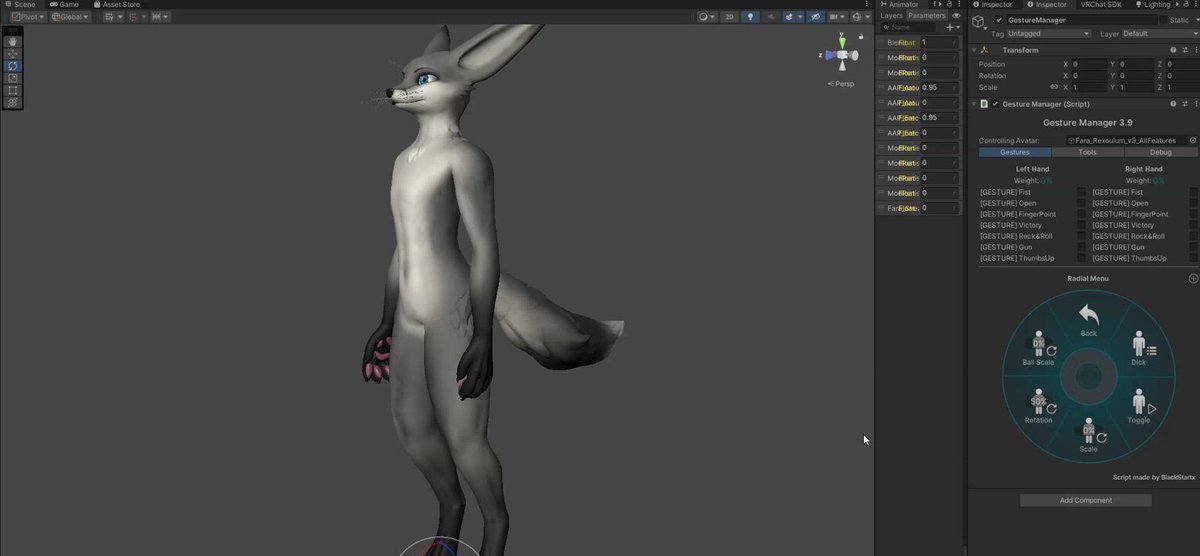Image resolution: width=1200 pixels, height=556 pixels.
Task: Select the Rect transform tool
Action: point(13,90)
